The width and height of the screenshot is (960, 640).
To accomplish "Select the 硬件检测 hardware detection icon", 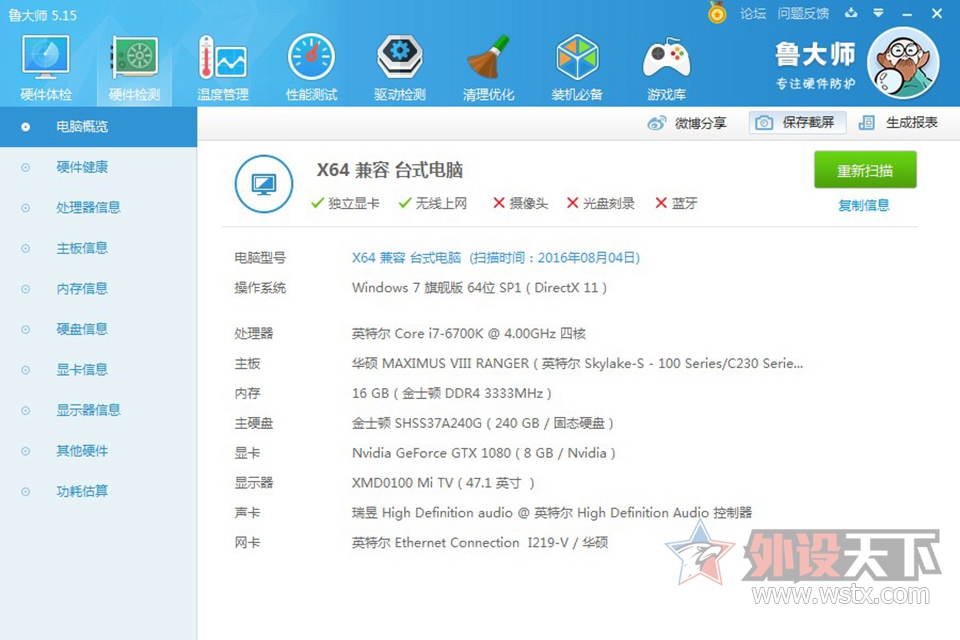I will tap(134, 67).
